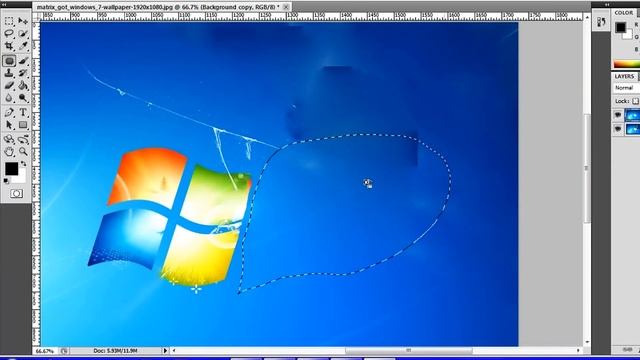Viewport: 640px width, 360px height.
Task: Close the matrix_got_windows_7-wallpaper document tab
Action: 286,7
